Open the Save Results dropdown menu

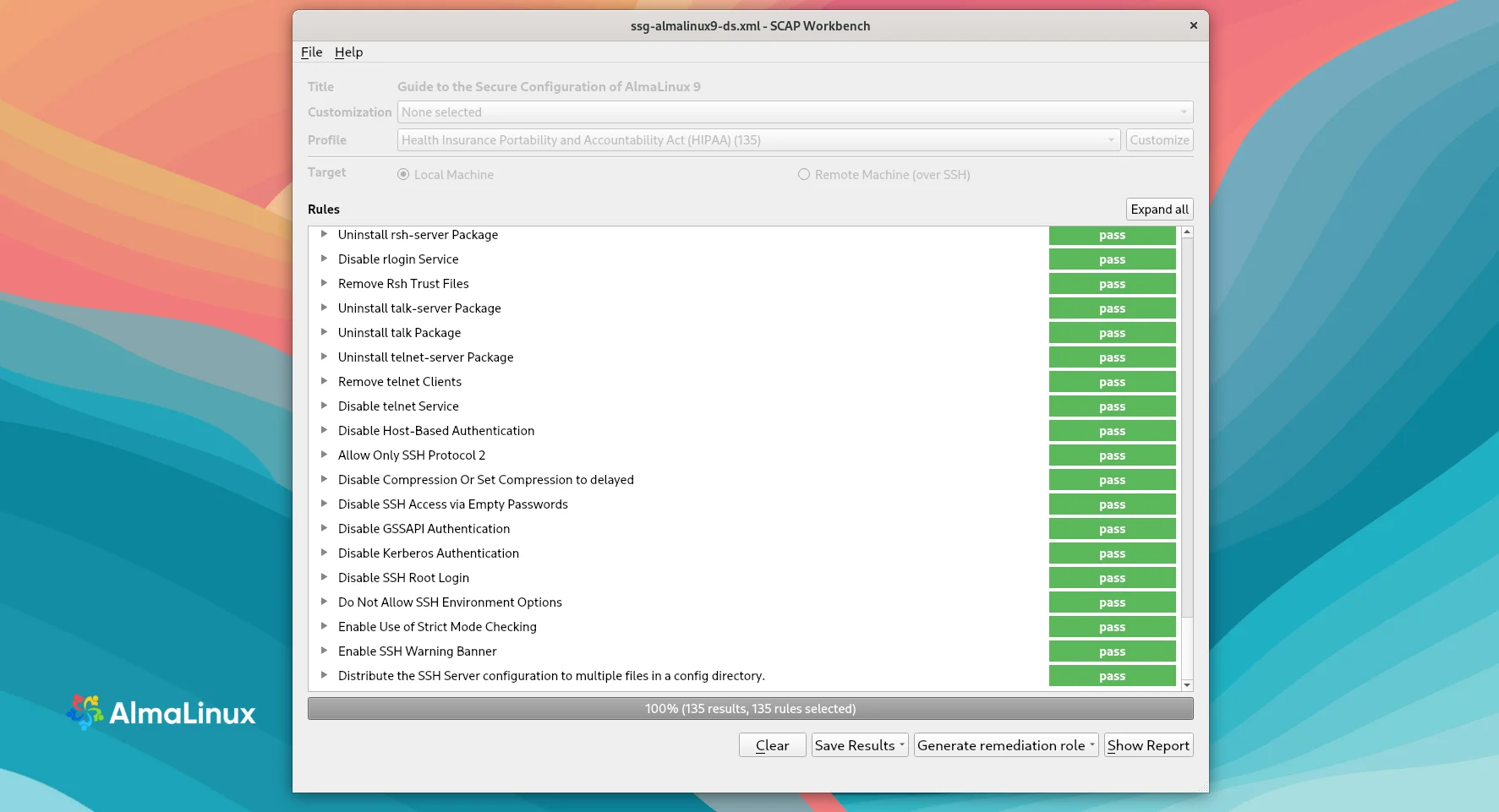859,745
